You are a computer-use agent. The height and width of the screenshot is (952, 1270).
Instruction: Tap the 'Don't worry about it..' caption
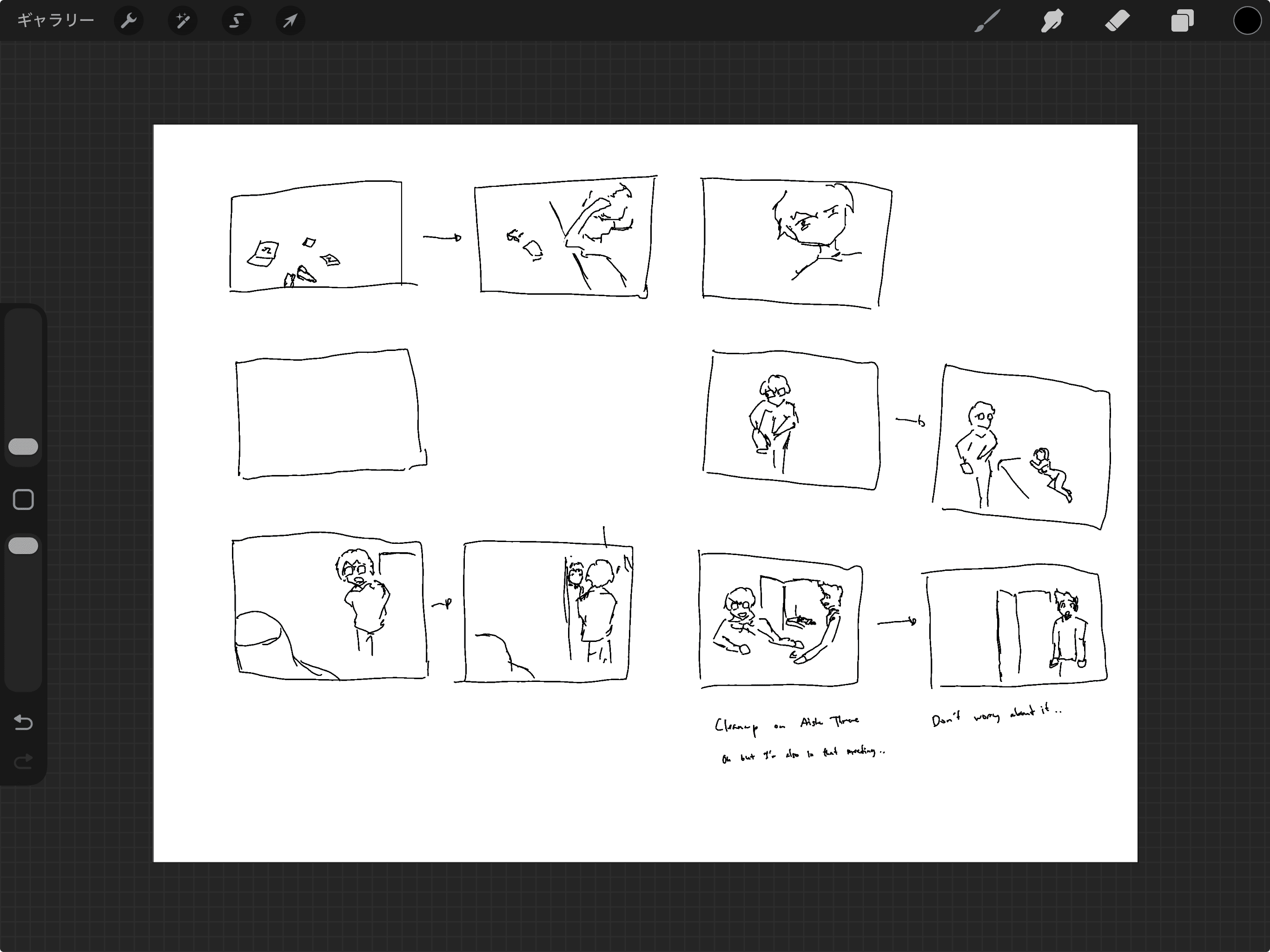[x=997, y=715]
